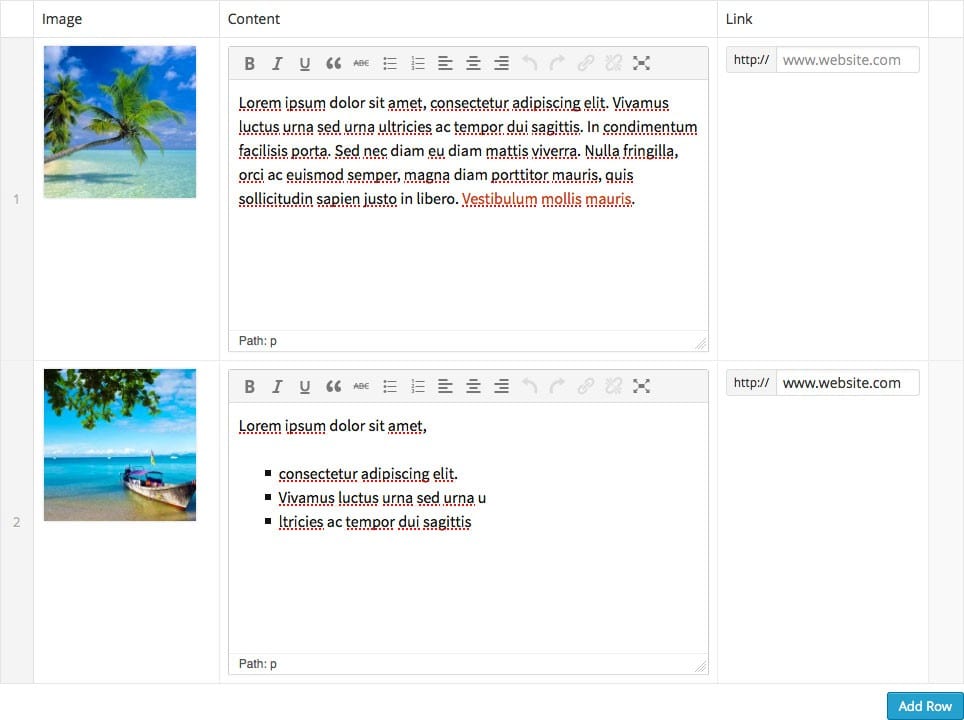Click resize handle of row 1 editor
The height and width of the screenshot is (720, 964).
(x=700, y=343)
